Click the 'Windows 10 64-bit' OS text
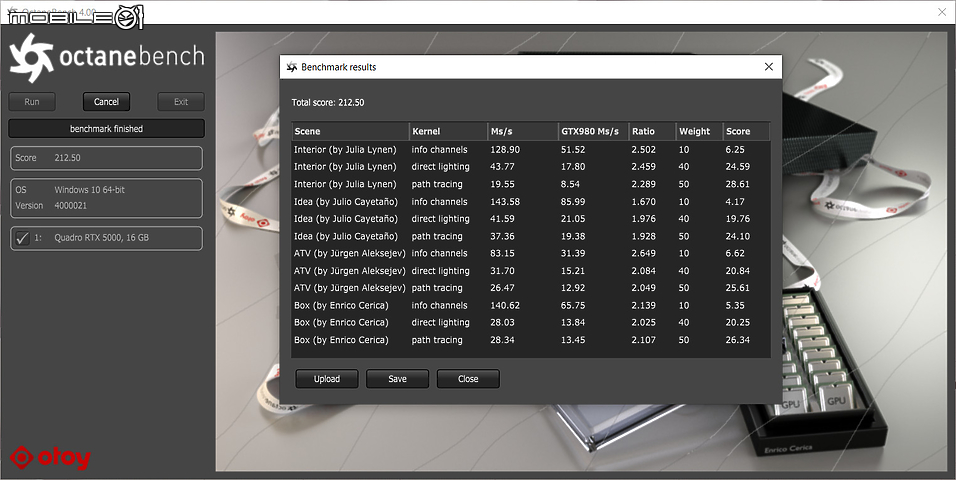 [90, 190]
